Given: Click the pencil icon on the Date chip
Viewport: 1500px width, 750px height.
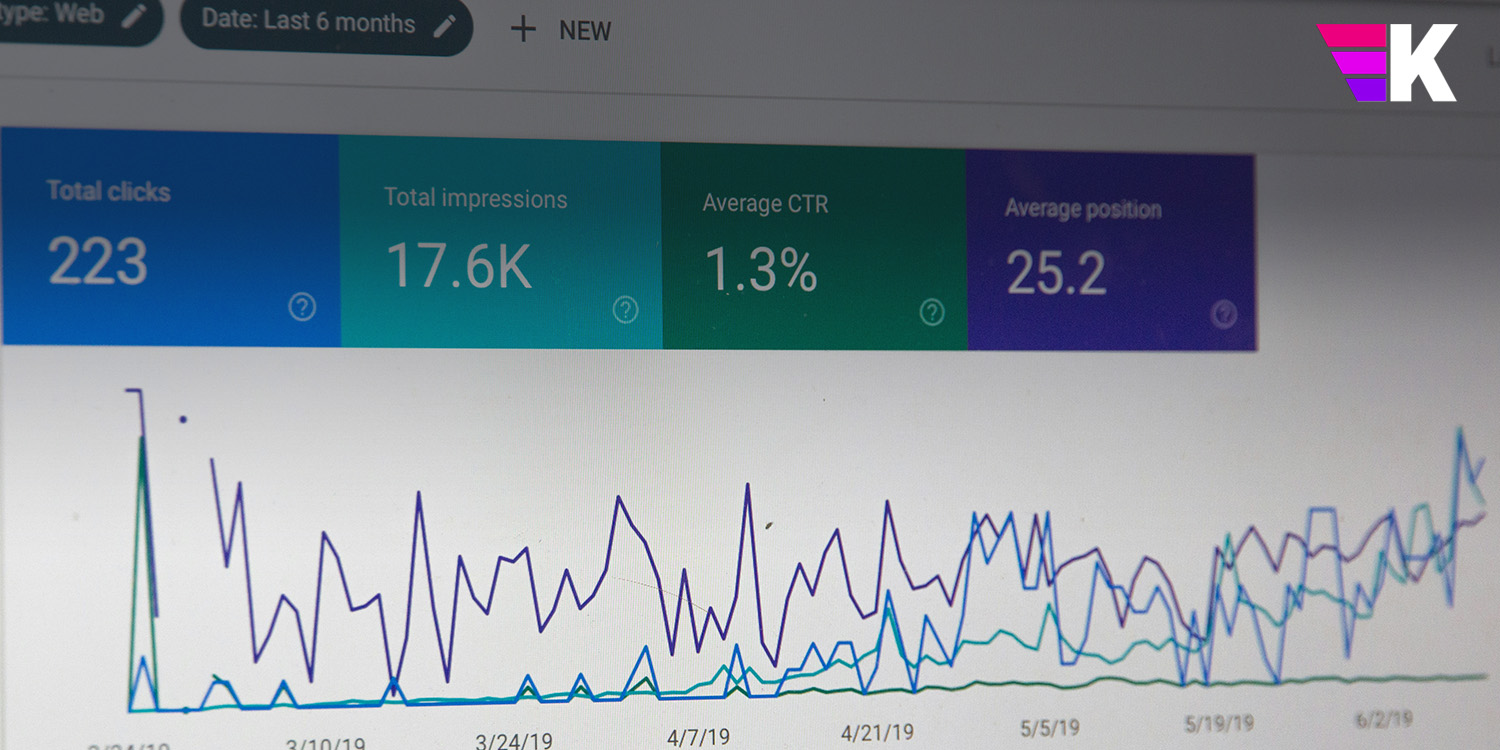Looking at the screenshot, I should pos(445,25).
